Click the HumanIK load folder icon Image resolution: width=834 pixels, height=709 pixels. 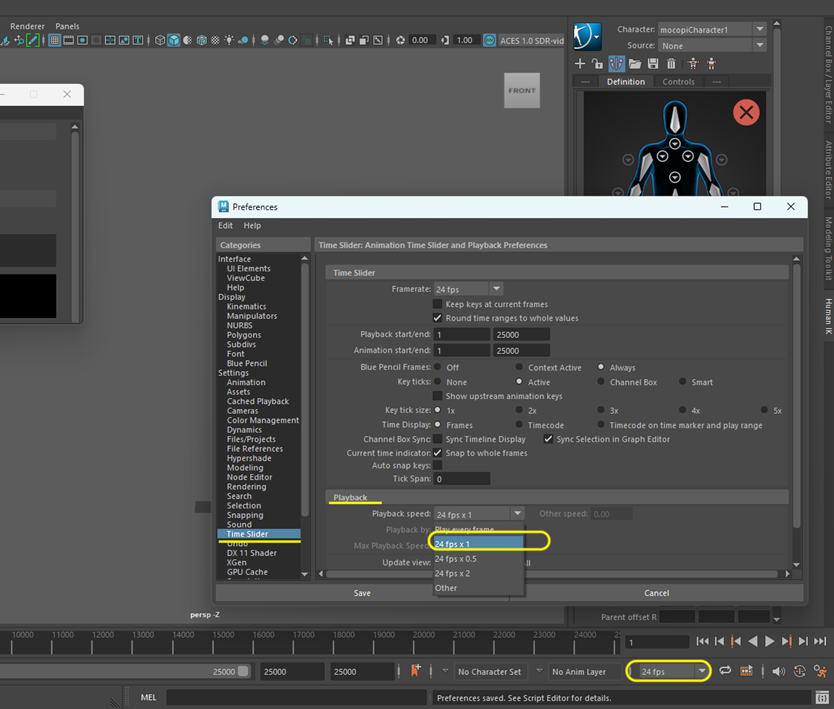click(x=635, y=64)
